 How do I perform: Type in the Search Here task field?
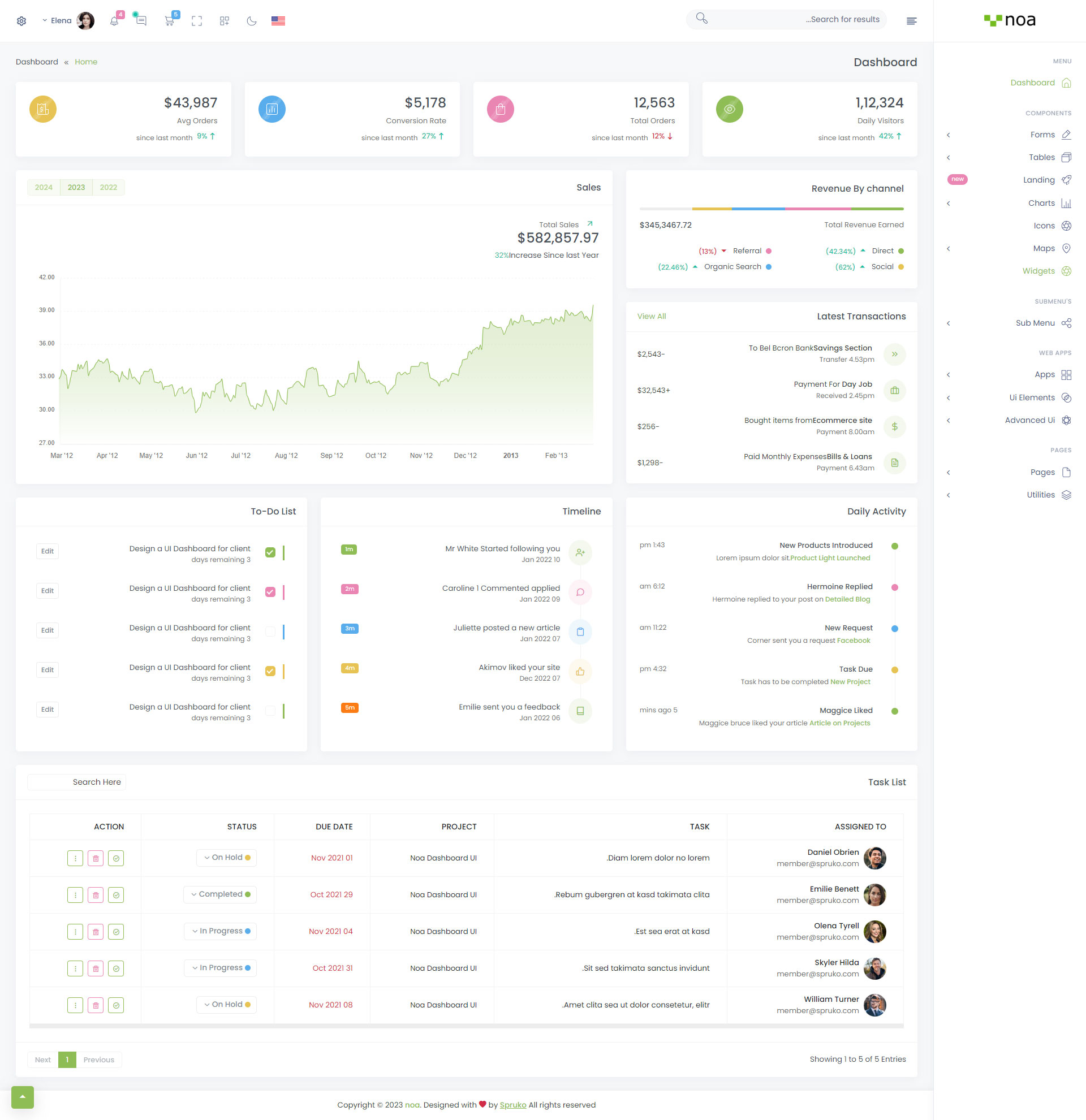click(x=76, y=782)
